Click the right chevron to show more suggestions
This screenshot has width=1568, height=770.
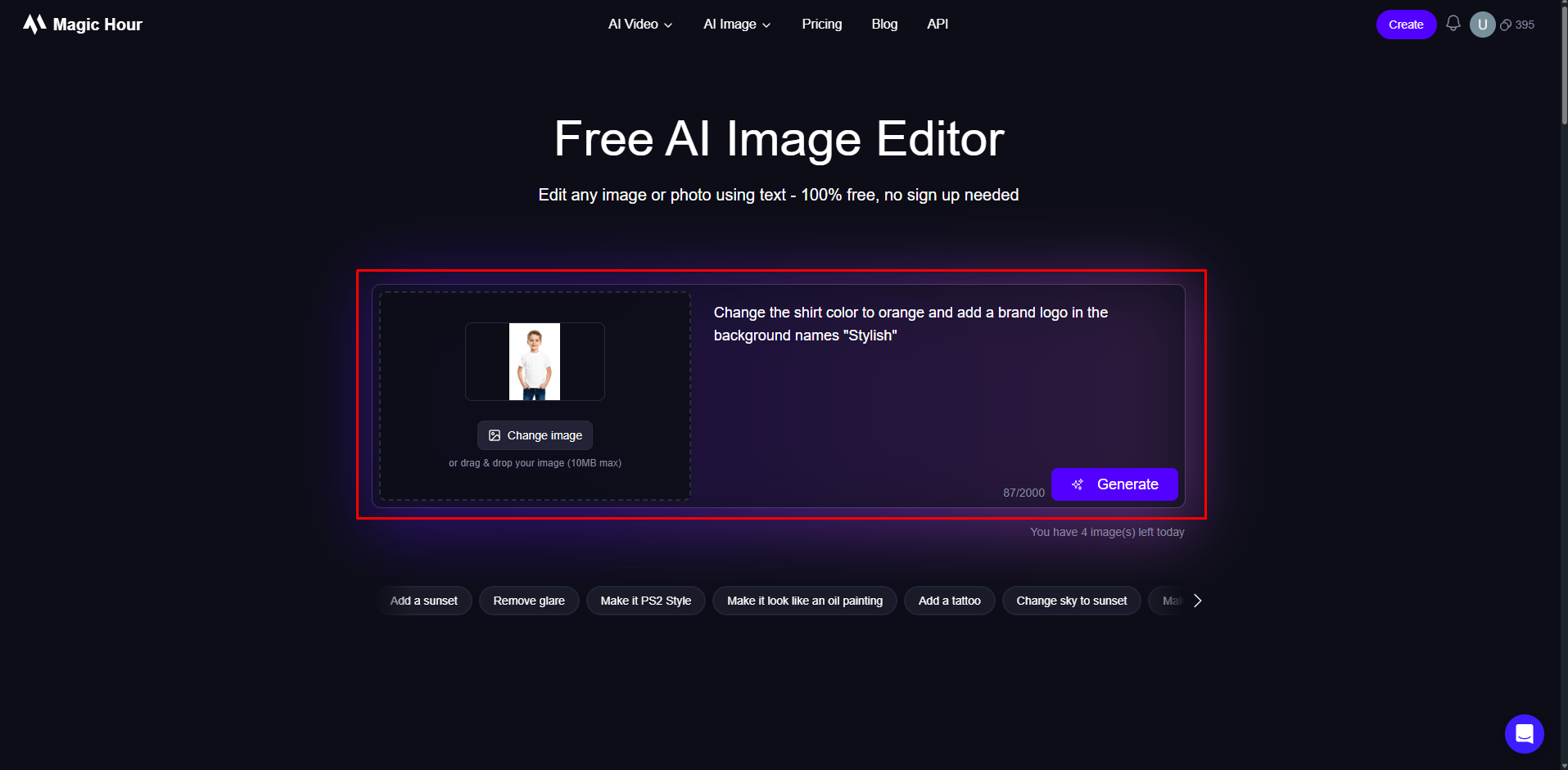1197,600
